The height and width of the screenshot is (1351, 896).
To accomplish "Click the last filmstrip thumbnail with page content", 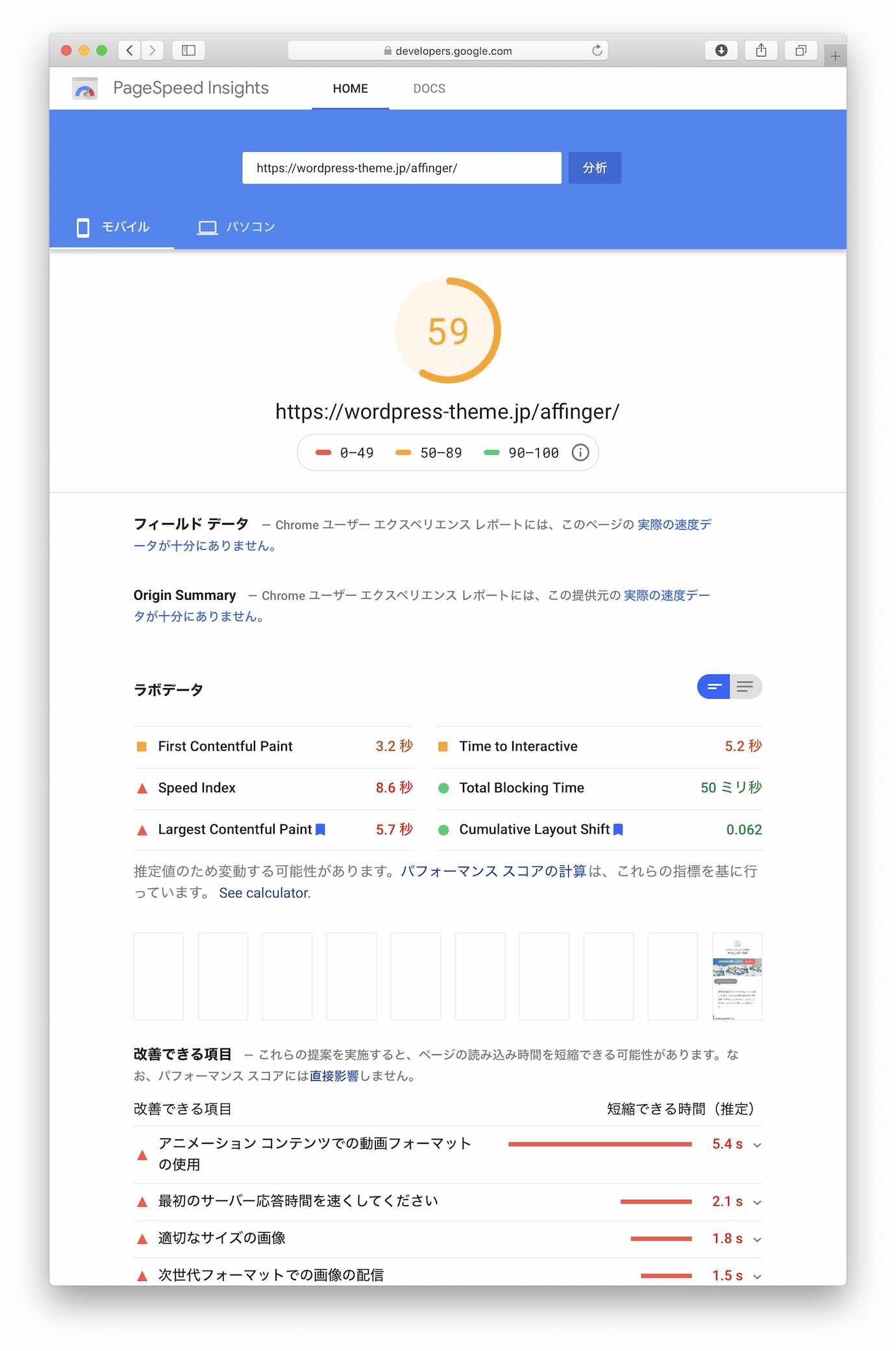I will (737, 976).
